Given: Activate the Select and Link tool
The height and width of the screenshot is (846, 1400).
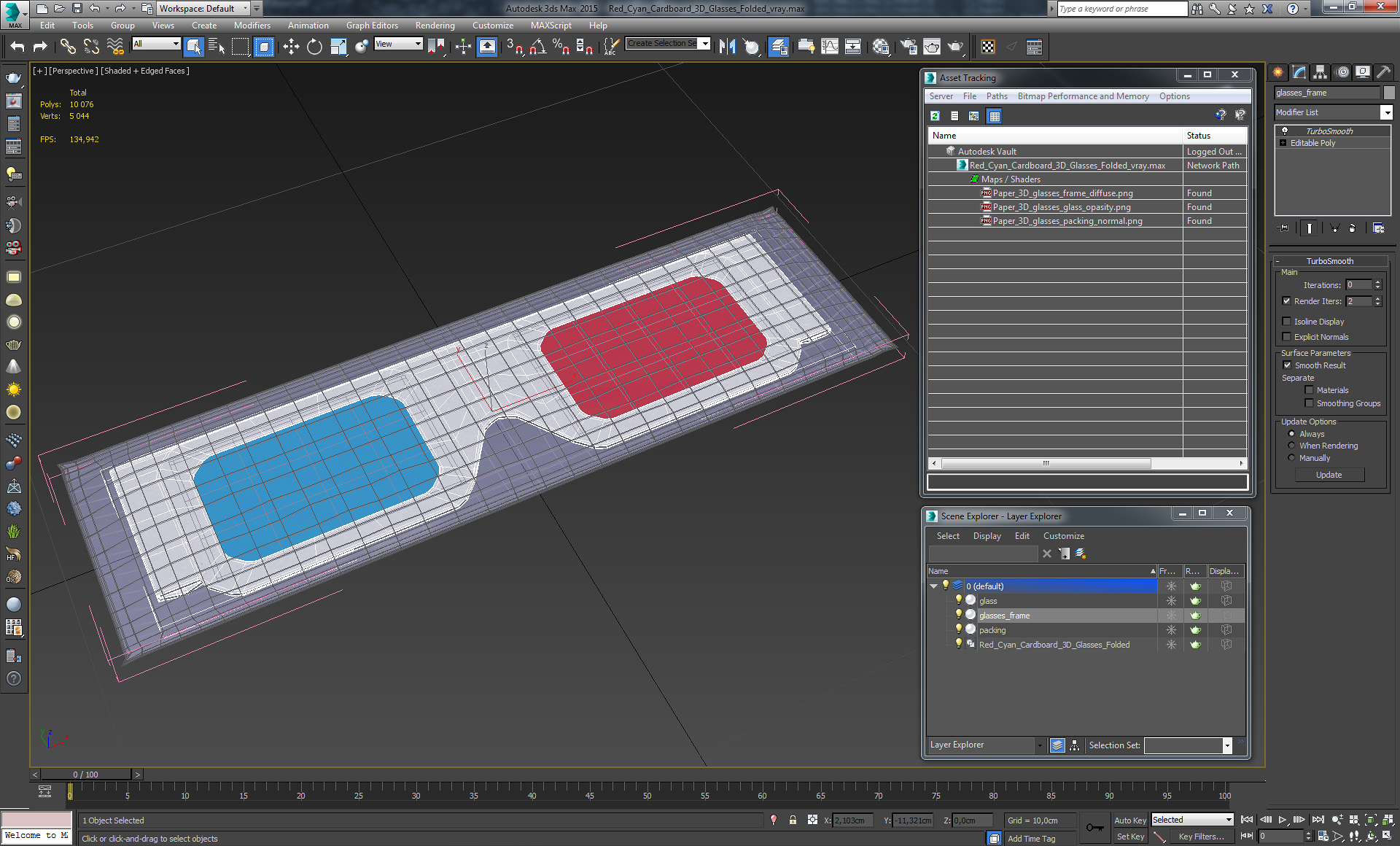Looking at the screenshot, I should point(67,47).
